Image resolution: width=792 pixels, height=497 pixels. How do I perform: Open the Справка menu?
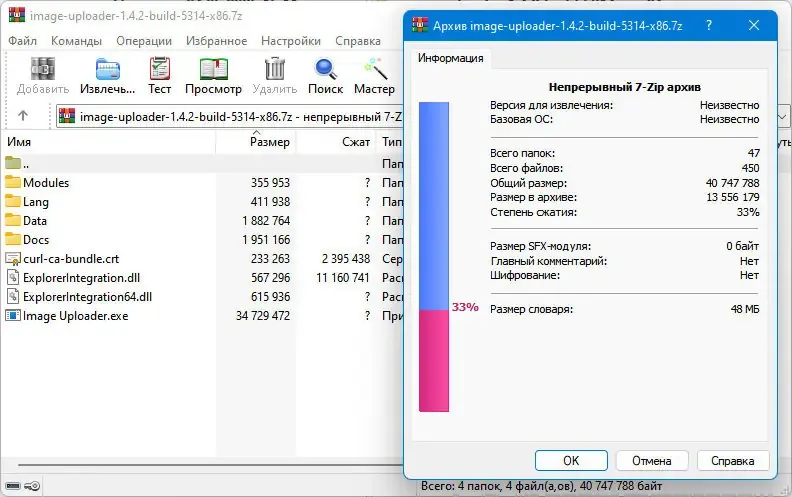[x=358, y=41]
